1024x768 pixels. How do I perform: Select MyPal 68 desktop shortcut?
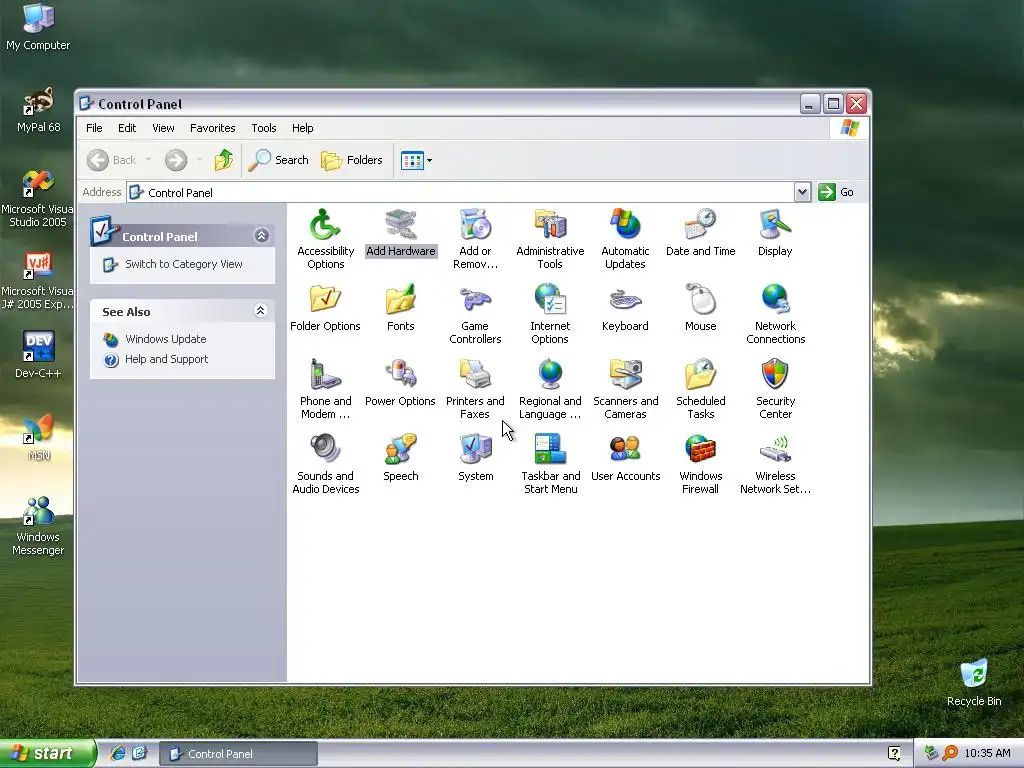[38, 108]
